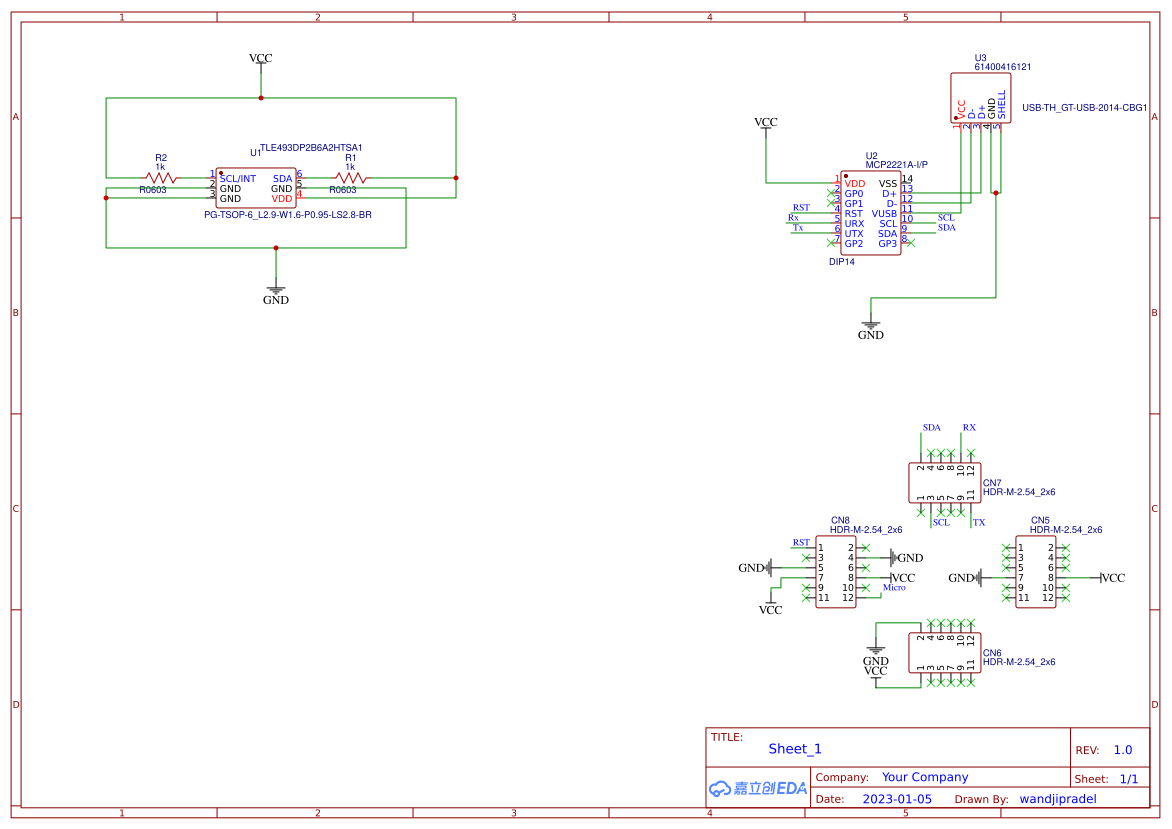This screenshot has height=829, width=1172.
Task: Select the junction dot on the VUSB wire
Action: coord(996,193)
